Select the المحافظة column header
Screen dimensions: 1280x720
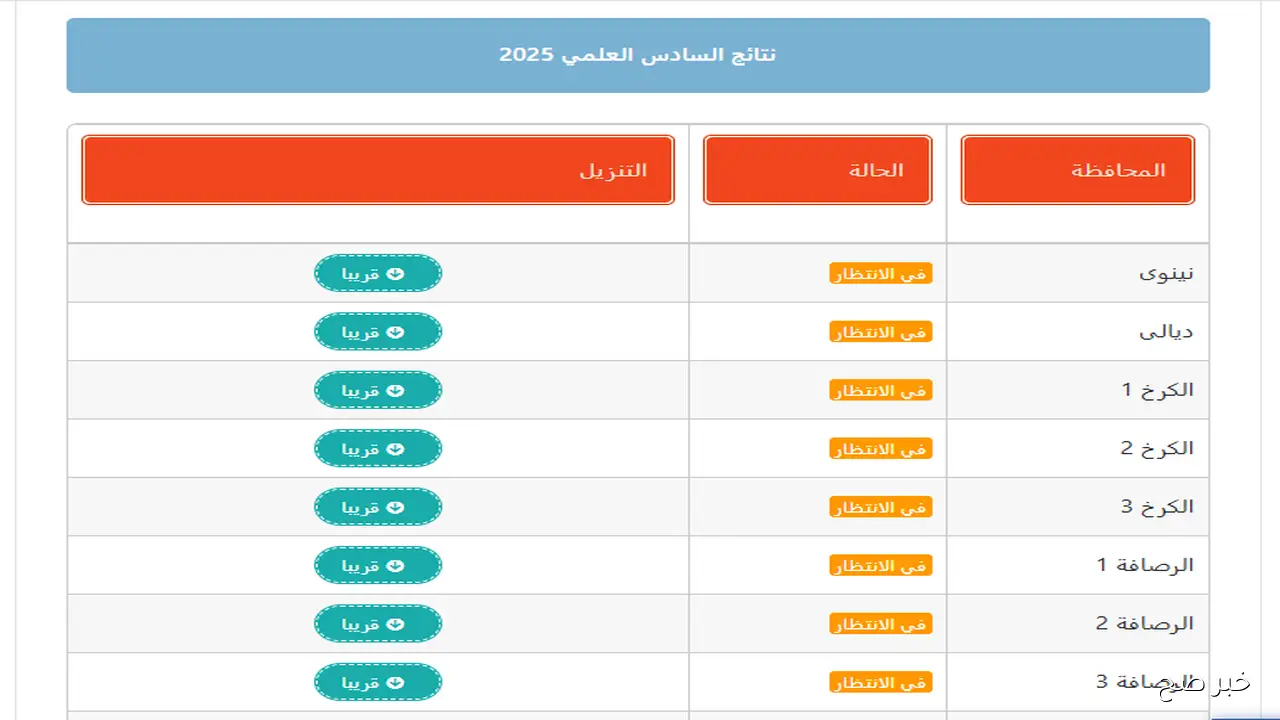(1077, 169)
